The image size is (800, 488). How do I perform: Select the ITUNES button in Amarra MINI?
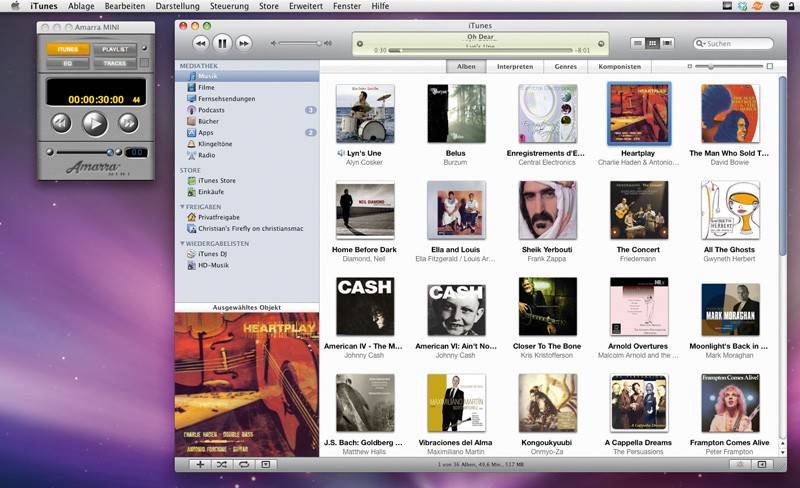point(68,50)
